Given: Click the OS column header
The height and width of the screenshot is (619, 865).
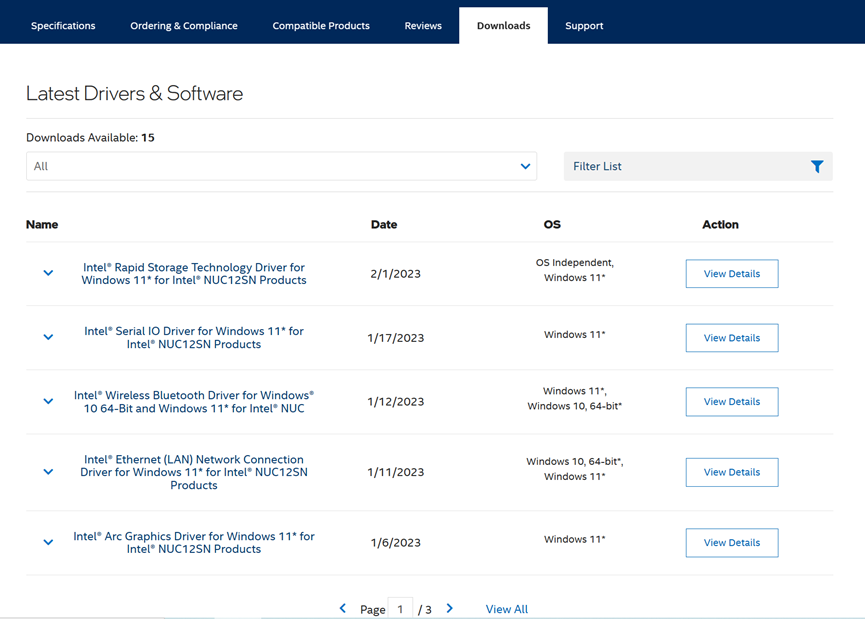Looking at the screenshot, I should [x=552, y=225].
